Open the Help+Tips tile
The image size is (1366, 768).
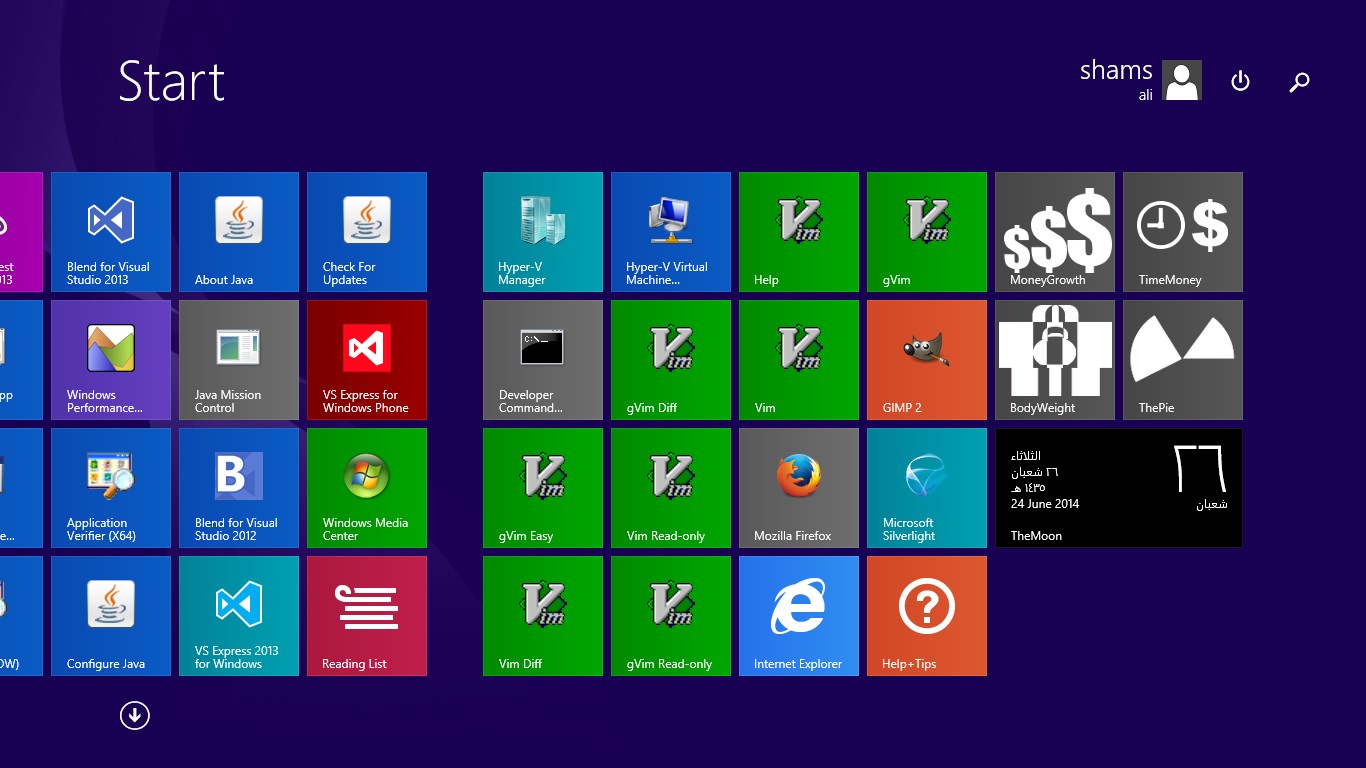coord(927,616)
